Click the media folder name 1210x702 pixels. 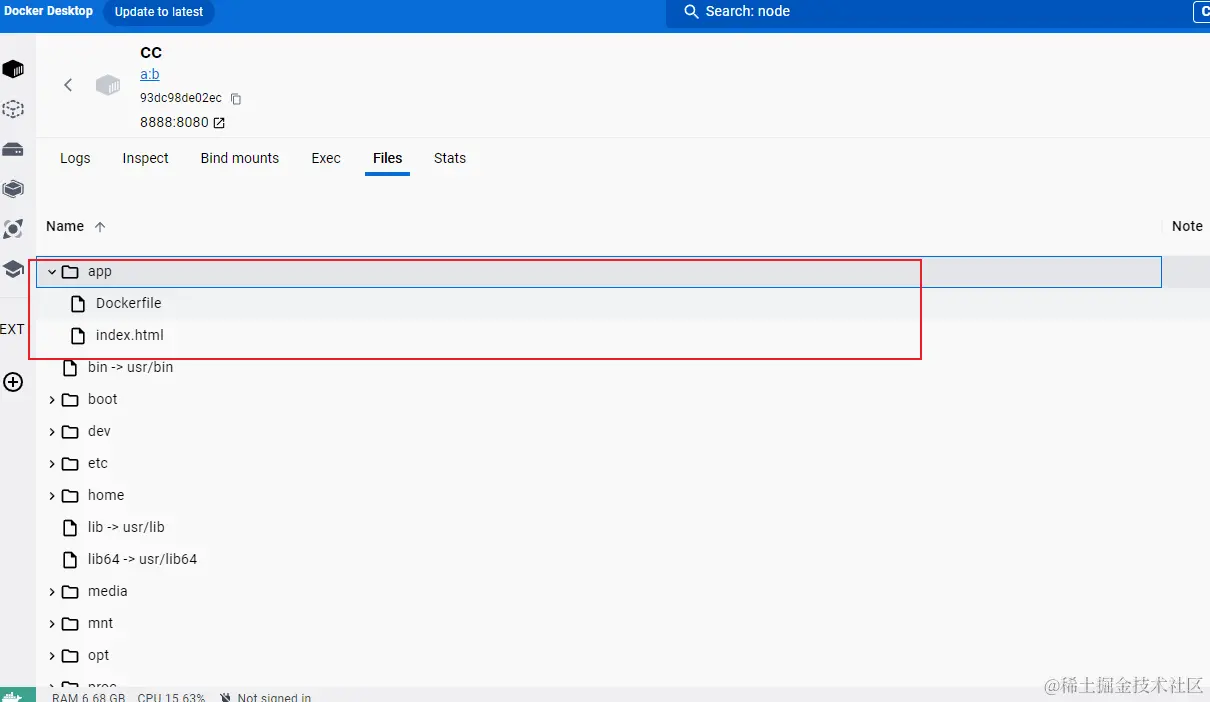107,591
